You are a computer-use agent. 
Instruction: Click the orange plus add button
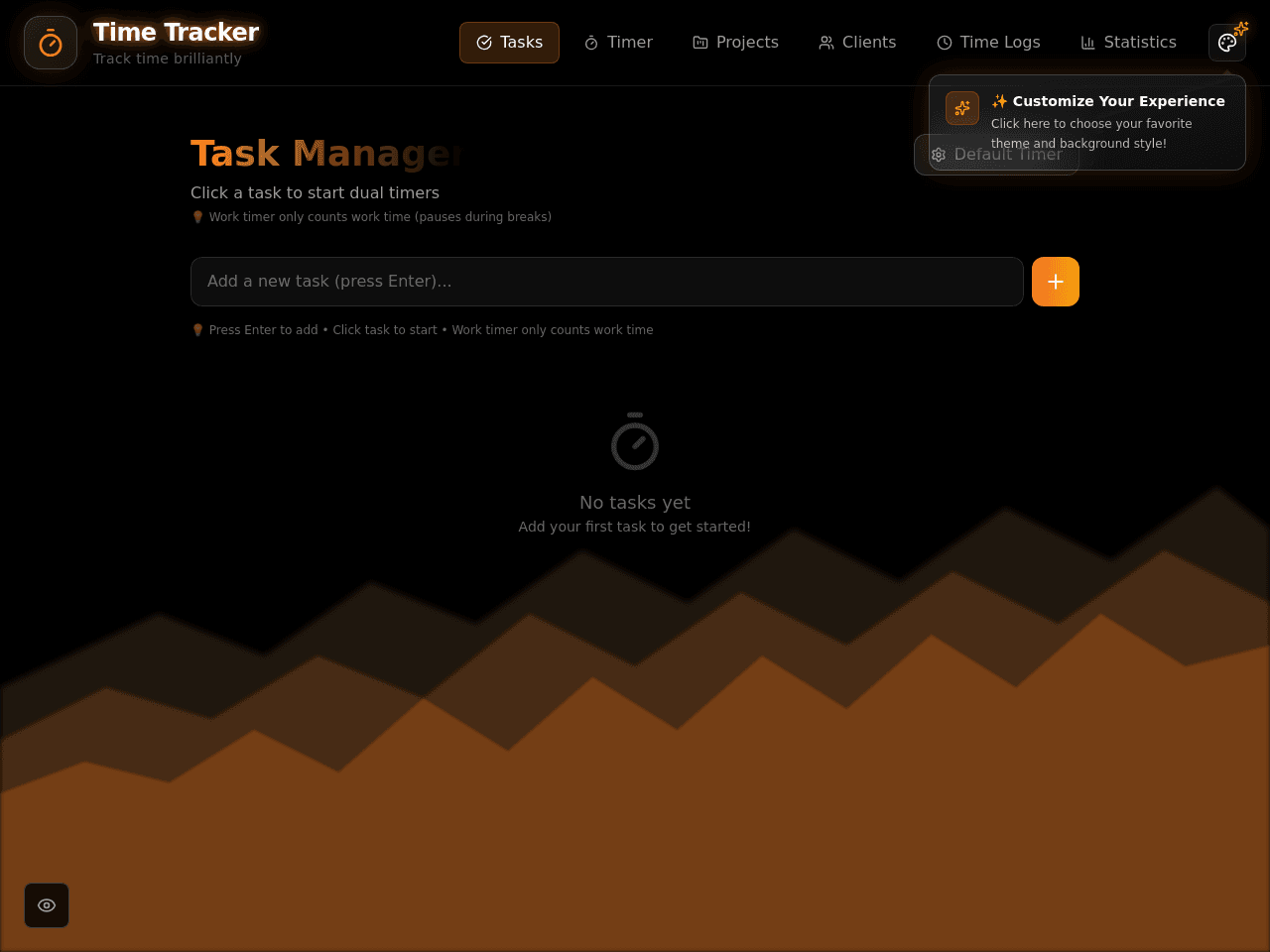(1056, 282)
